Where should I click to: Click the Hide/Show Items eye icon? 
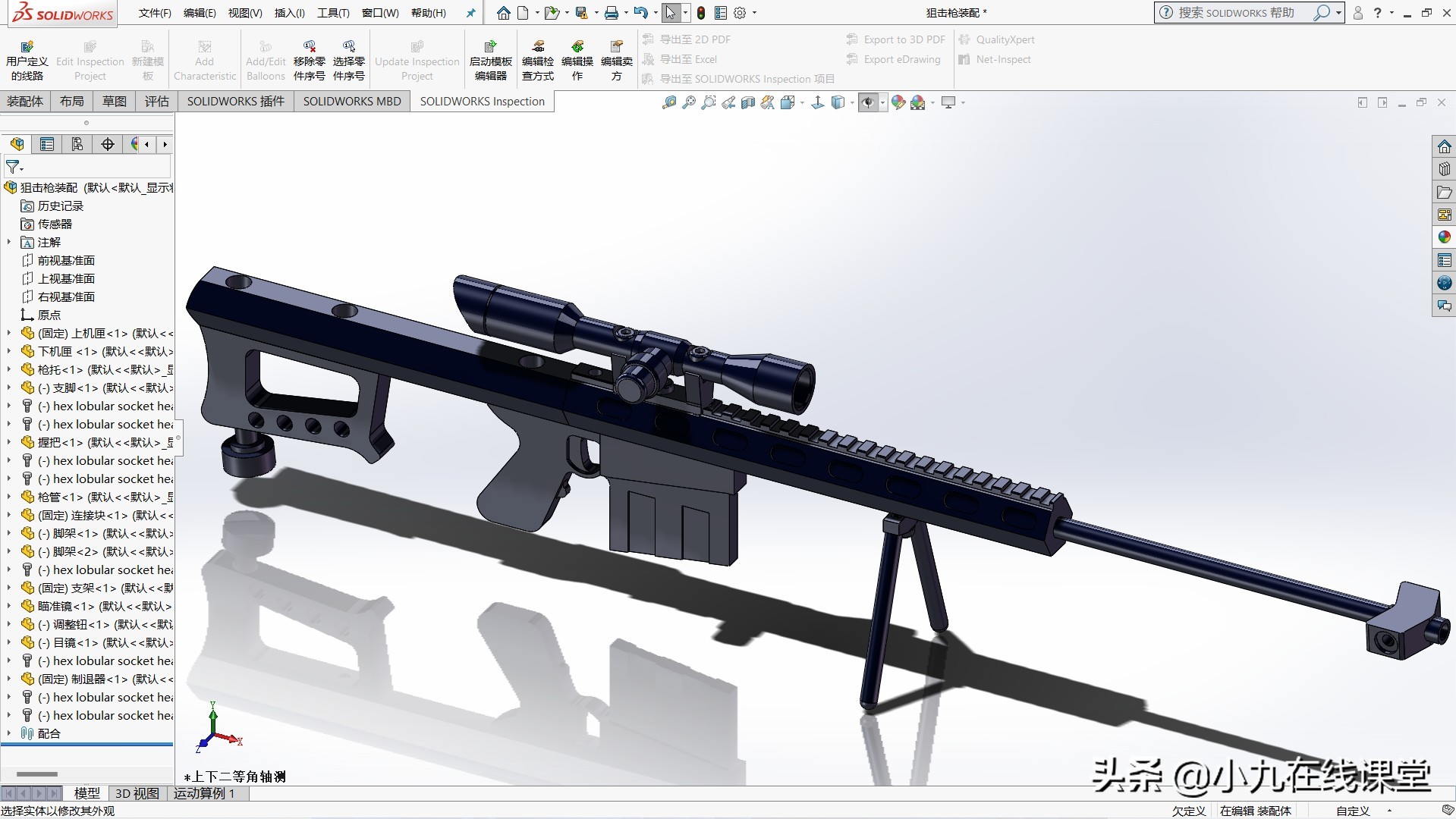[868, 102]
